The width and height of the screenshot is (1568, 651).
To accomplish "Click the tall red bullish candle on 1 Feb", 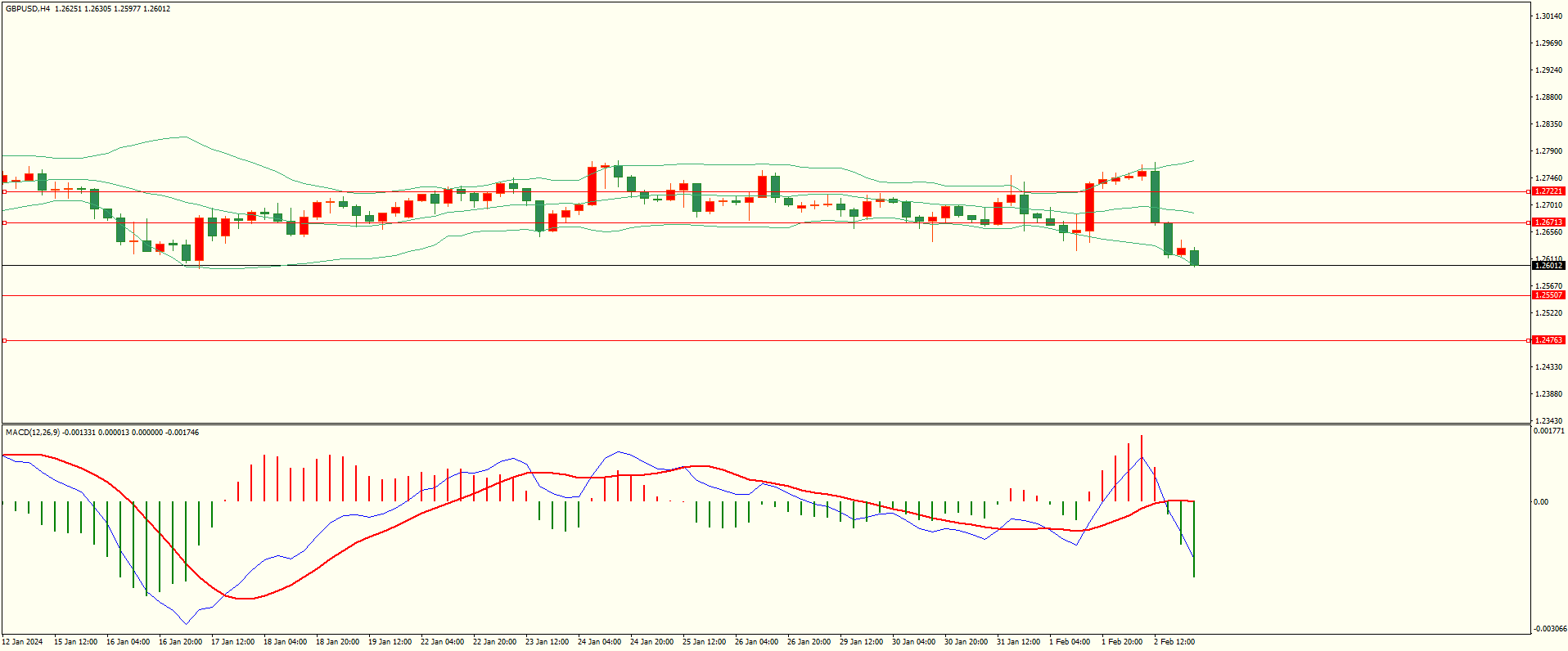I will tap(1090, 208).
